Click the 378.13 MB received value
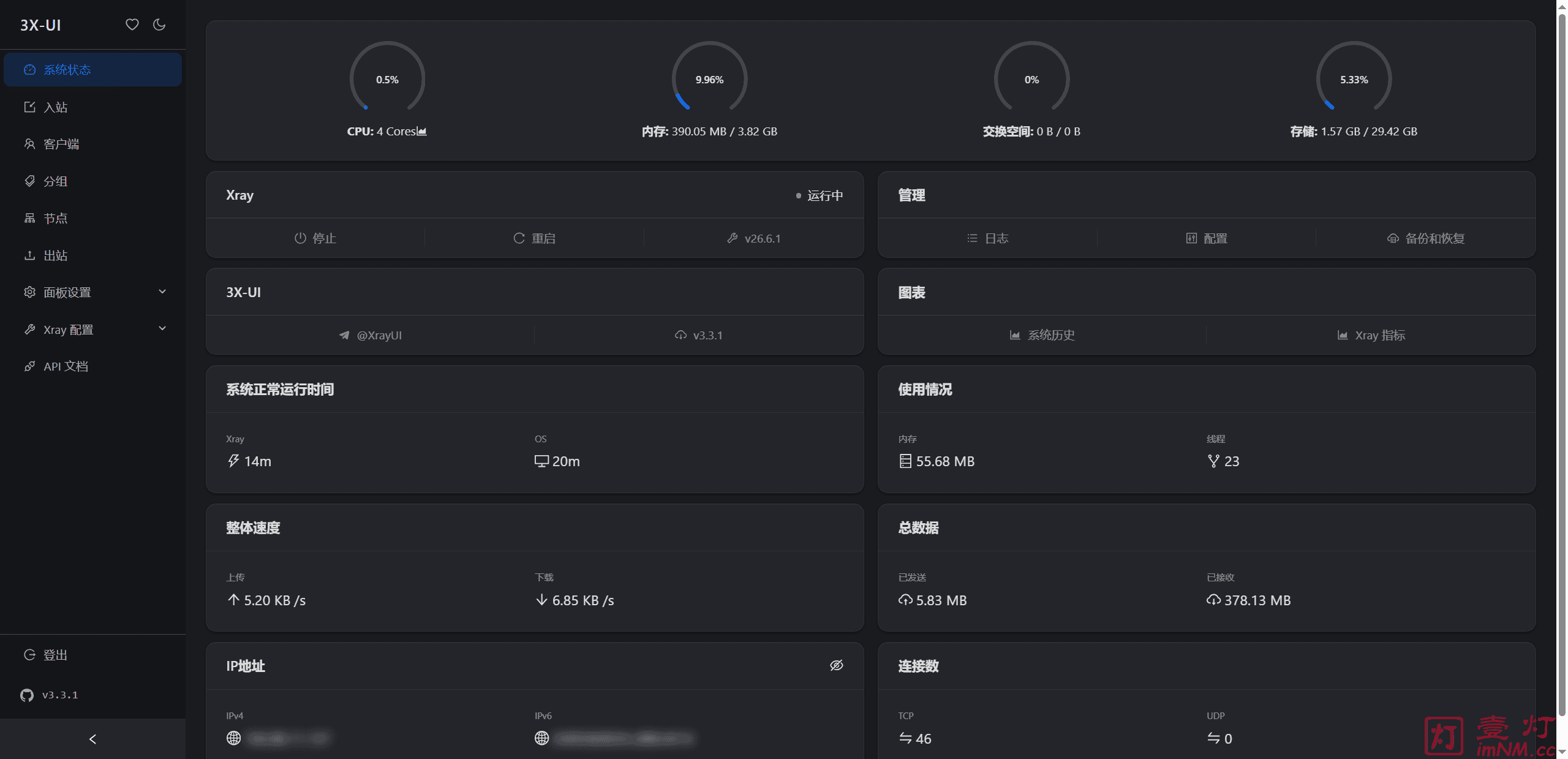 pyautogui.click(x=1257, y=600)
